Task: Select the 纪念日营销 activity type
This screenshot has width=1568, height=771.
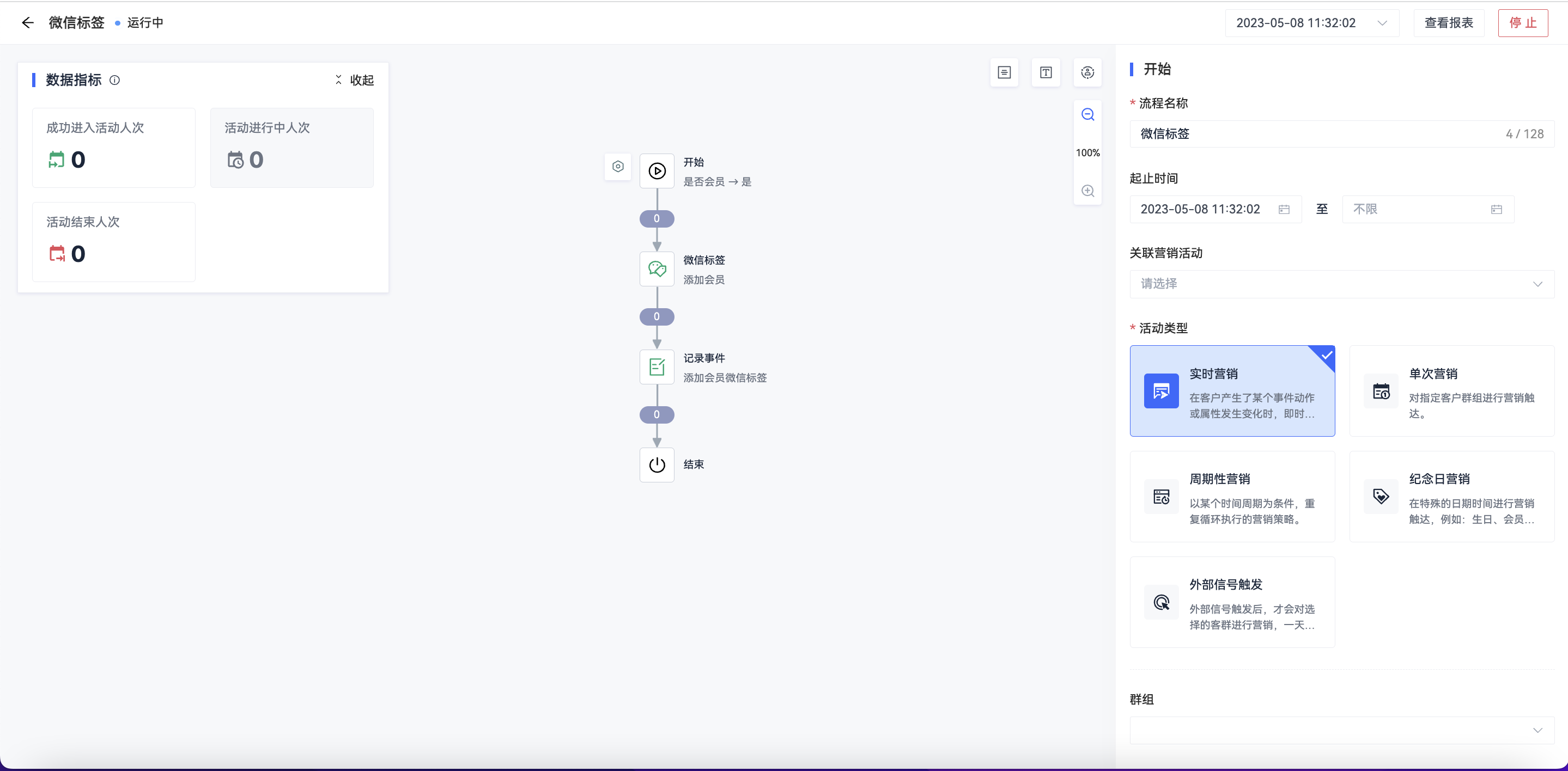Action: [x=1452, y=497]
